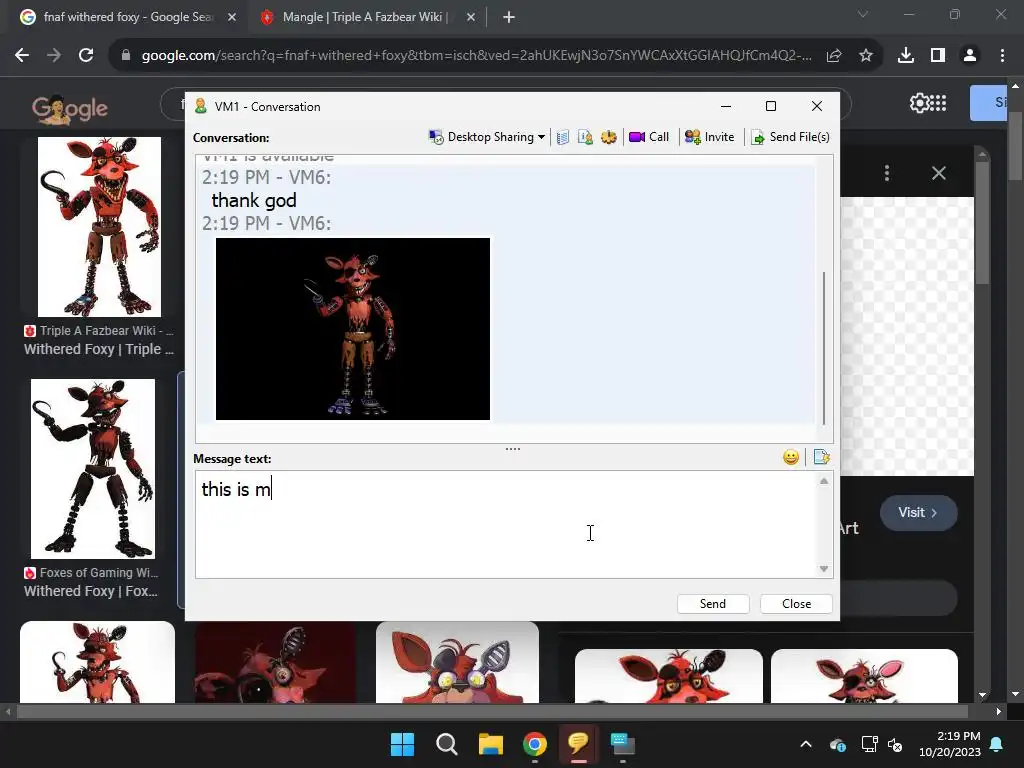
Task: Open the notification bell in the taskbar
Action: point(997,744)
